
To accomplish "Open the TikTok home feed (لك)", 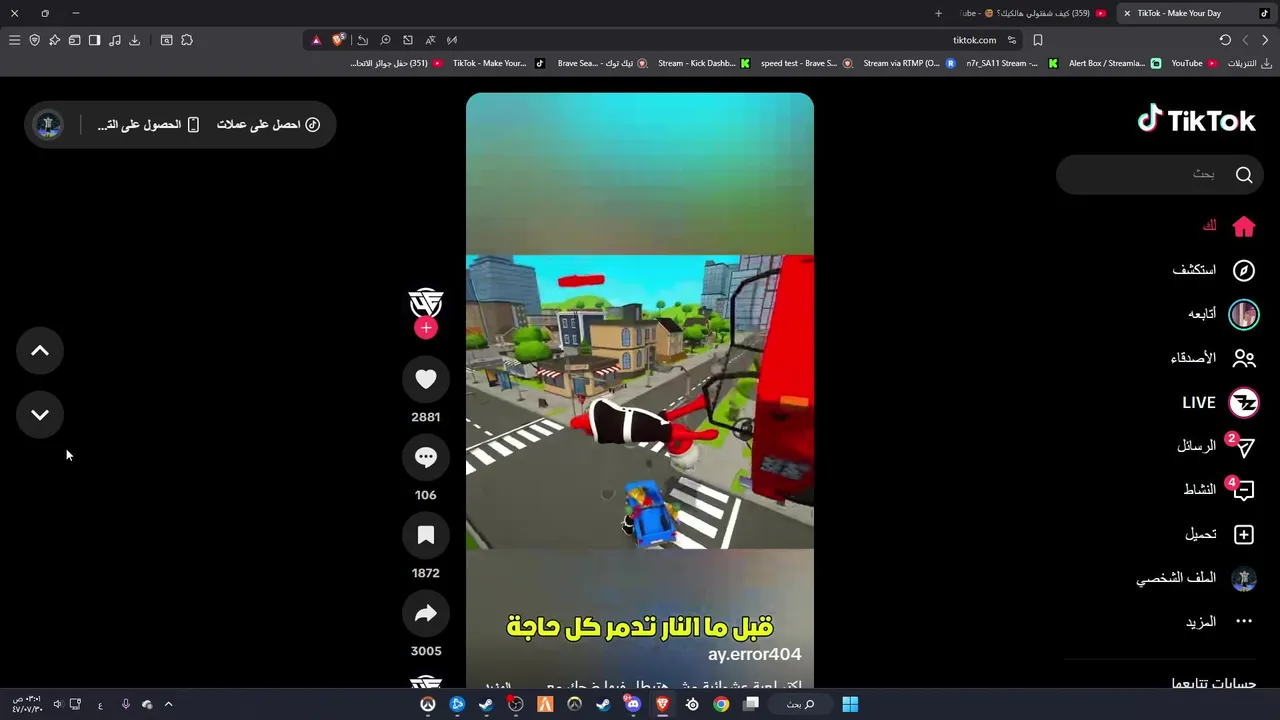I will point(1228,227).
